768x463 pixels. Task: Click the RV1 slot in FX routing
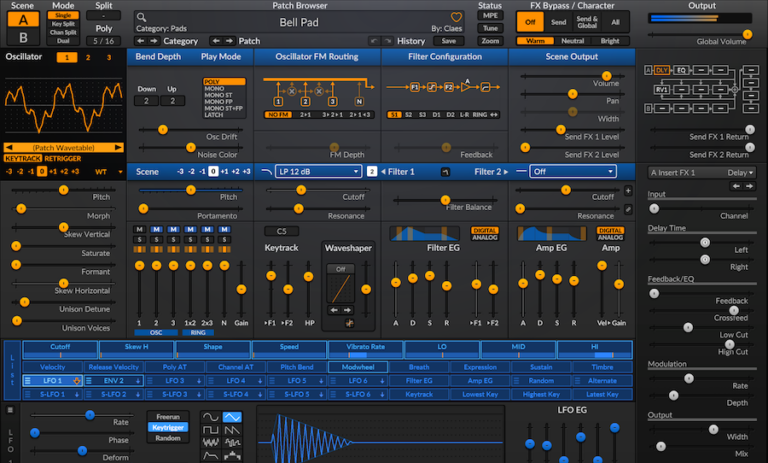tap(662, 90)
